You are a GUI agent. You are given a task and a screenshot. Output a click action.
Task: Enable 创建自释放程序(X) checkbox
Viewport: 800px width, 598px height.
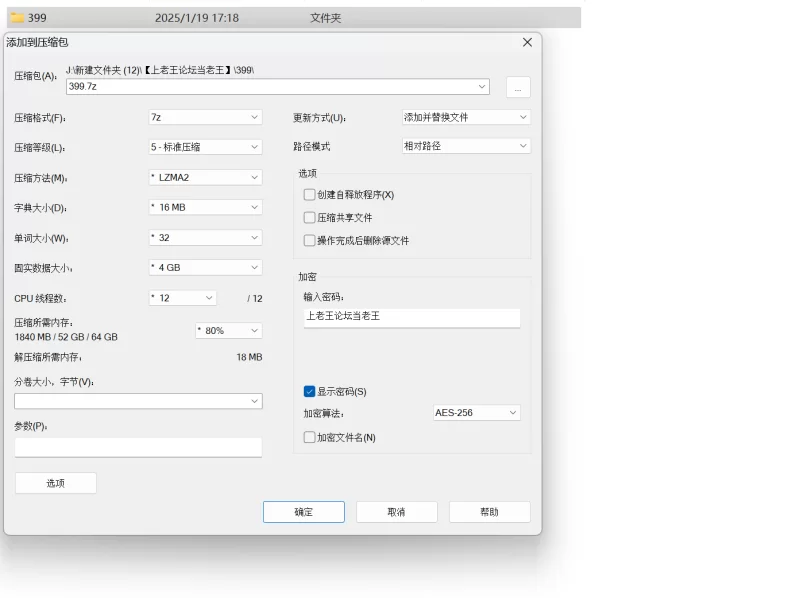[x=309, y=194]
